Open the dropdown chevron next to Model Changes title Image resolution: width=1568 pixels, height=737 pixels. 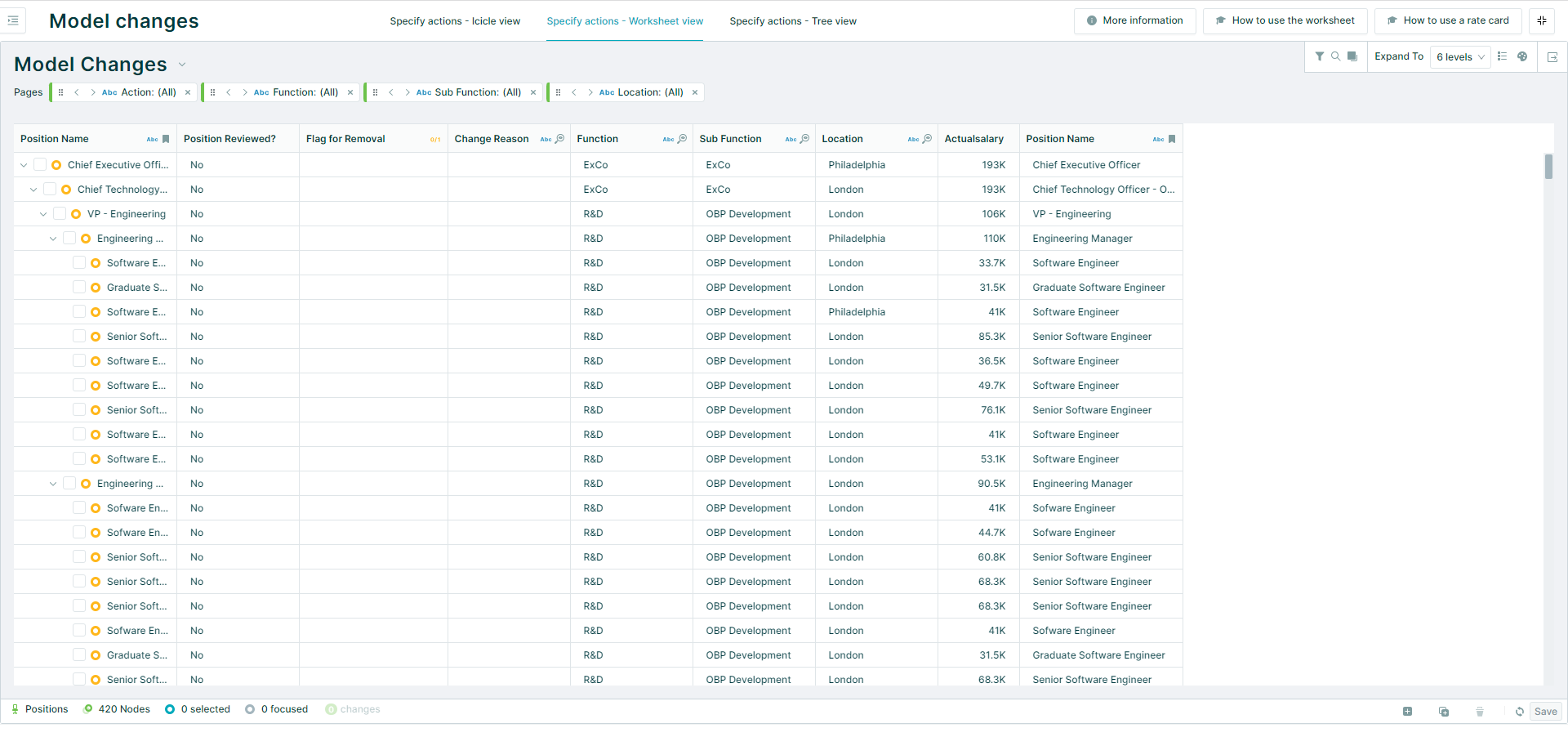[182, 65]
